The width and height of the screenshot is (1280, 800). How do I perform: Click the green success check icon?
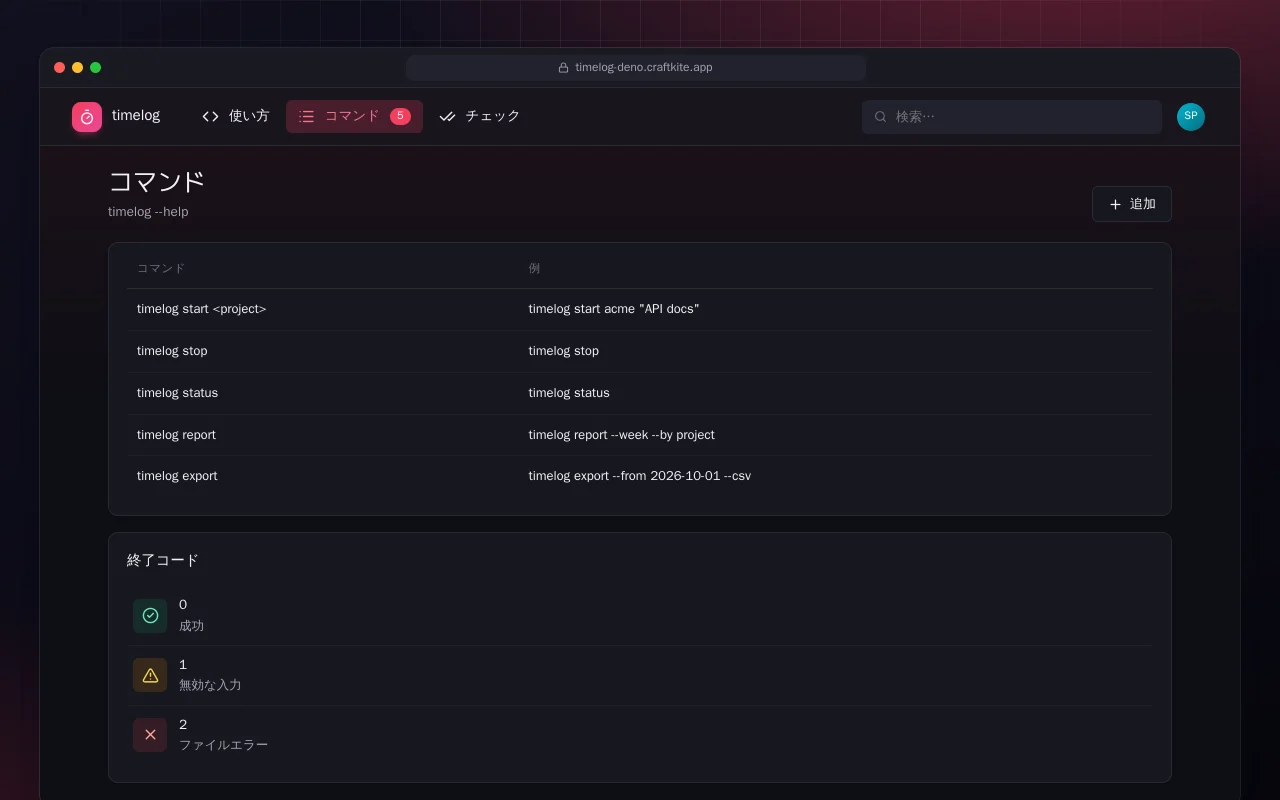point(150,616)
